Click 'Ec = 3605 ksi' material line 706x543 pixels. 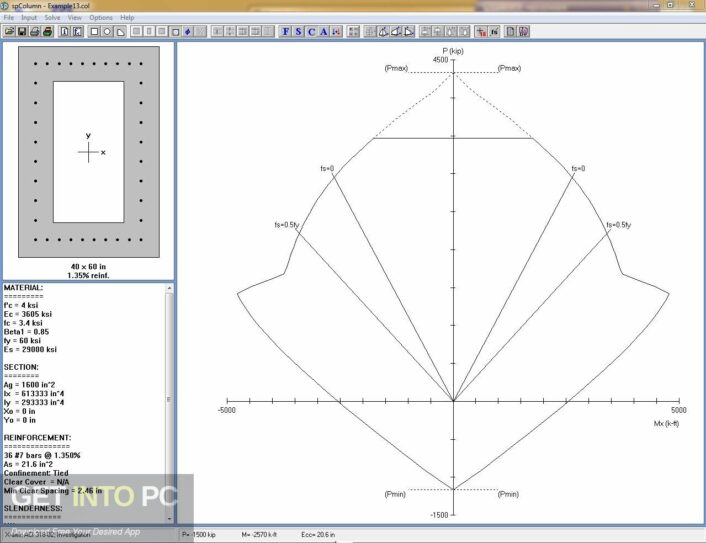pyautogui.click(x=28, y=314)
